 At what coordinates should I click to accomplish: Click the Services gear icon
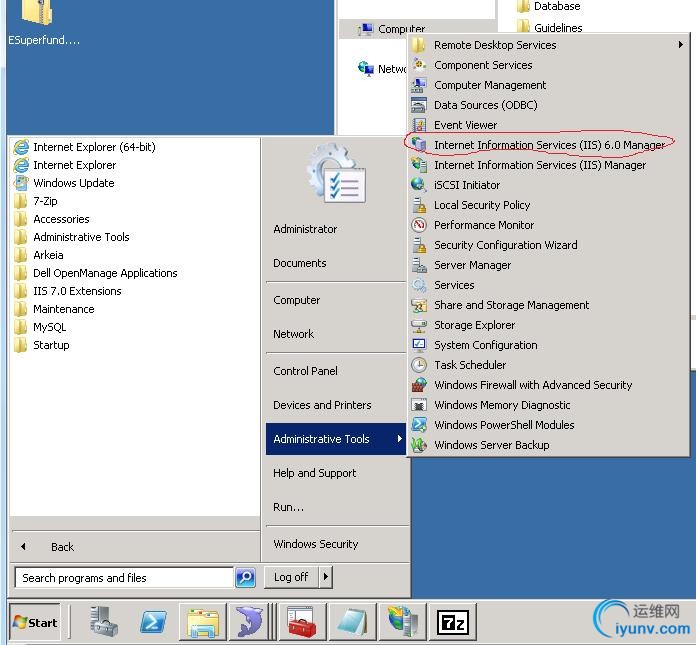point(419,285)
